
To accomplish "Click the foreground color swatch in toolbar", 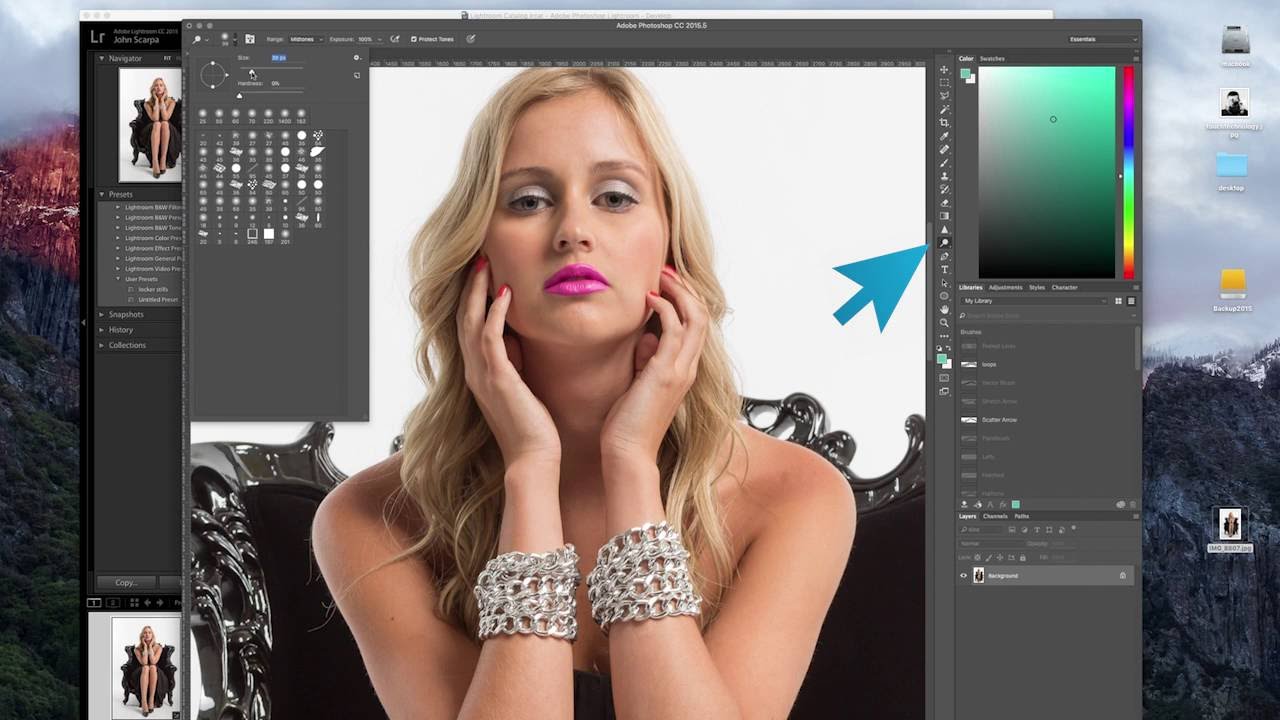I will click(941, 358).
